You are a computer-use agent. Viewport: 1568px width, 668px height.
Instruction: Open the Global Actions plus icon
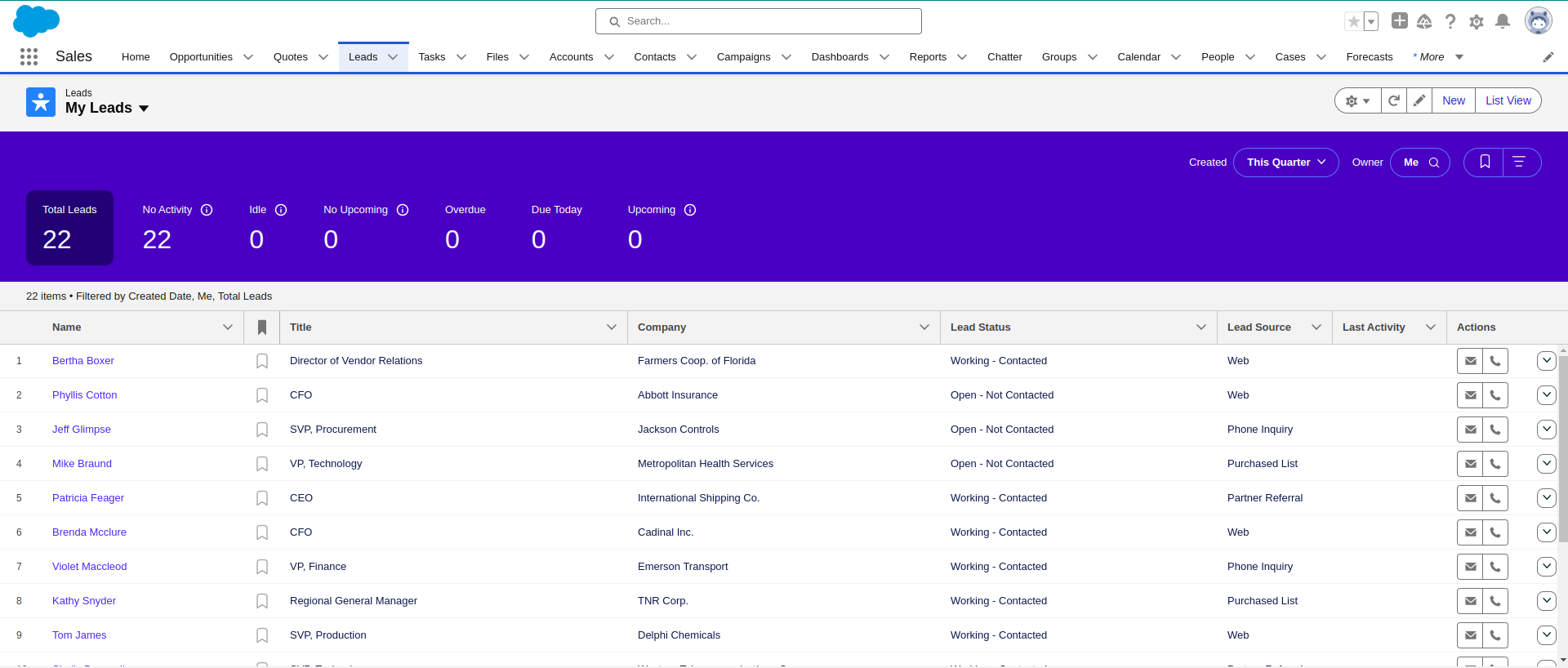[1400, 21]
